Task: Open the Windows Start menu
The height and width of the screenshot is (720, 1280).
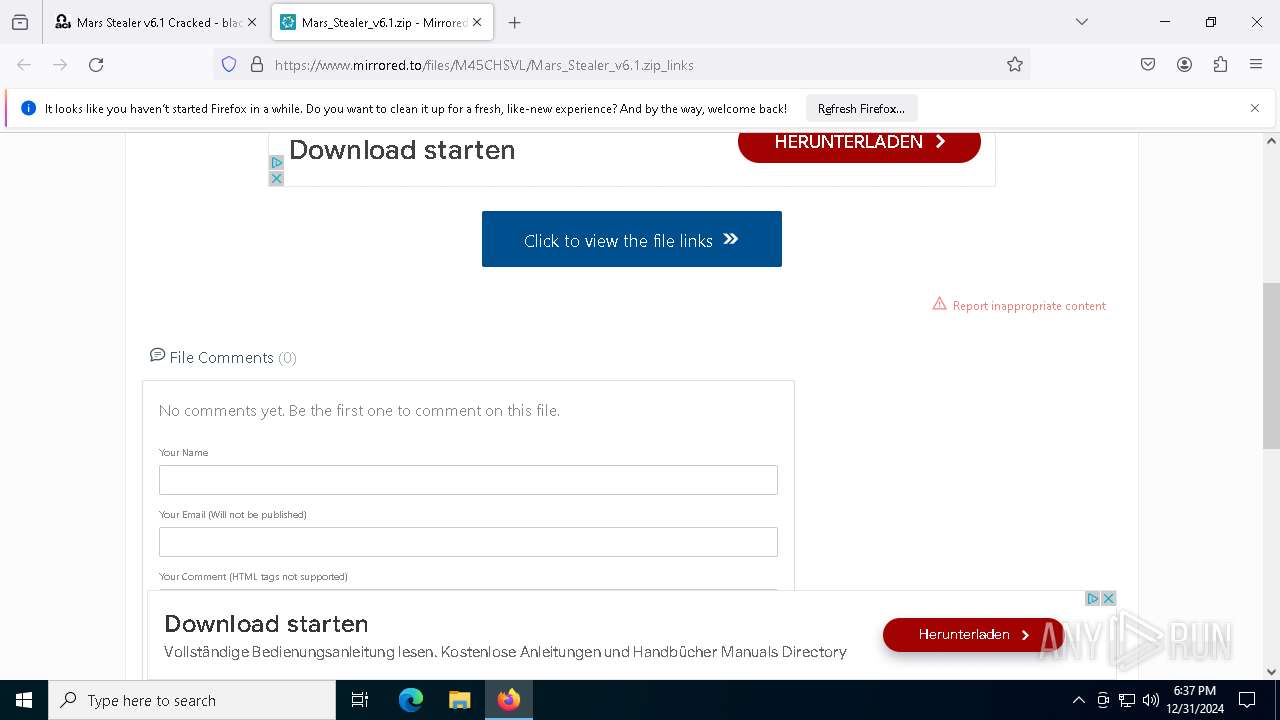Action: pos(24,700)
